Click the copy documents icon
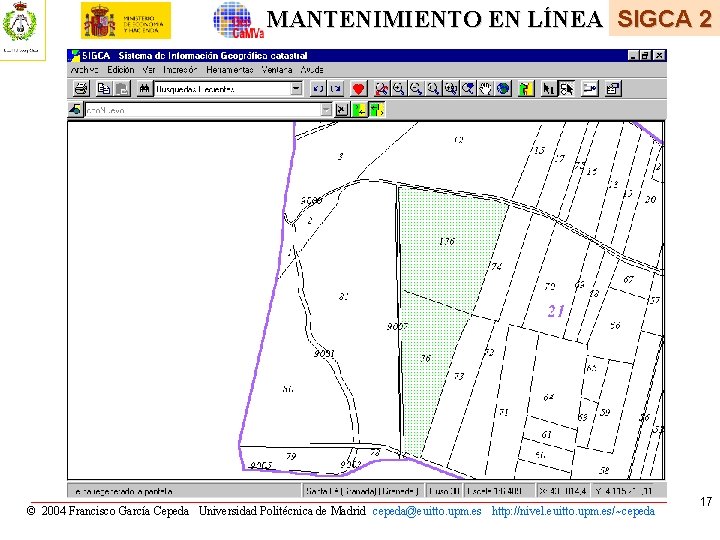 click(x=104, y=88)
